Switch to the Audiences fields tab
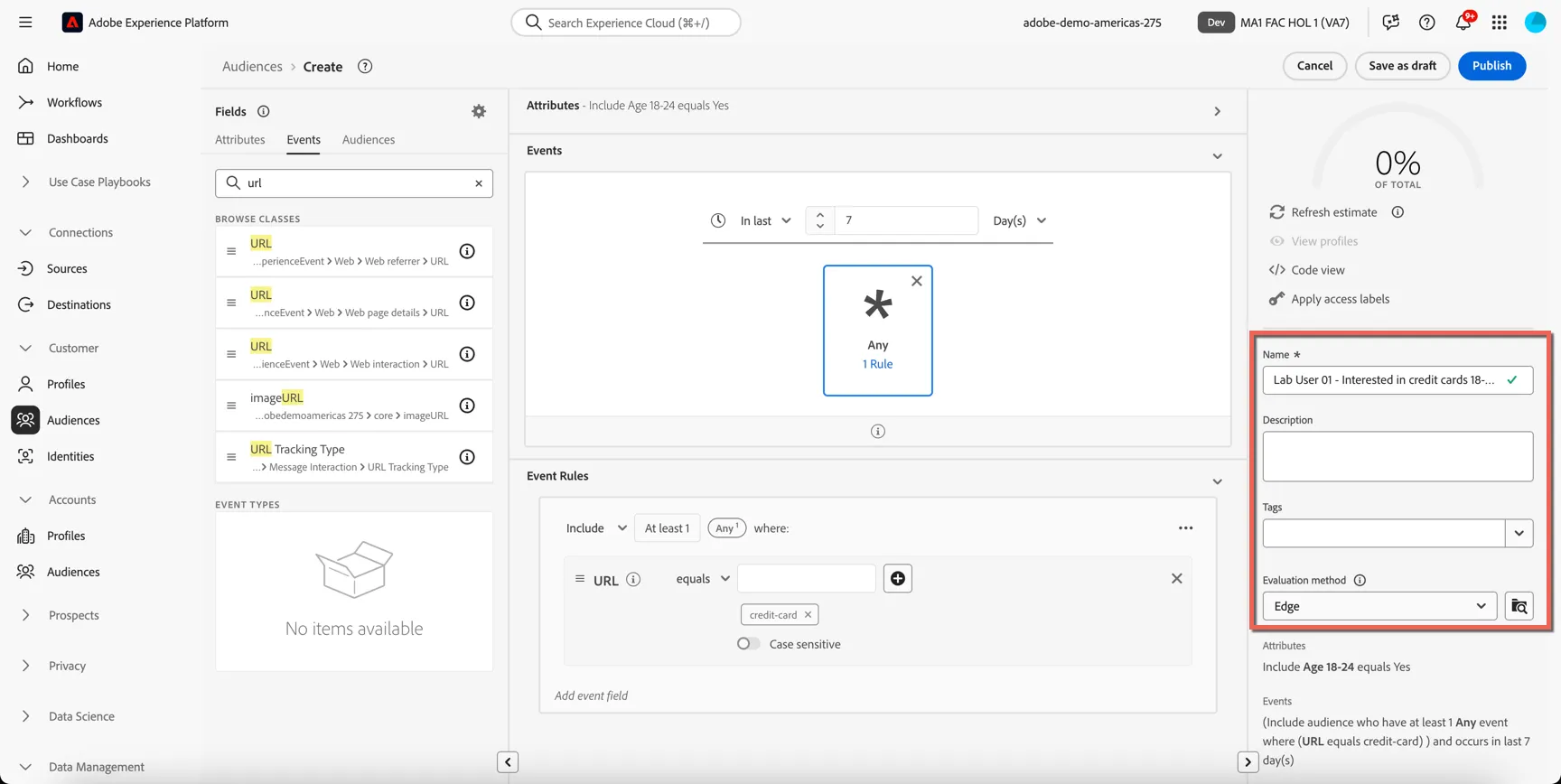This screenshot has width=1561, height=784. point(369,140)
